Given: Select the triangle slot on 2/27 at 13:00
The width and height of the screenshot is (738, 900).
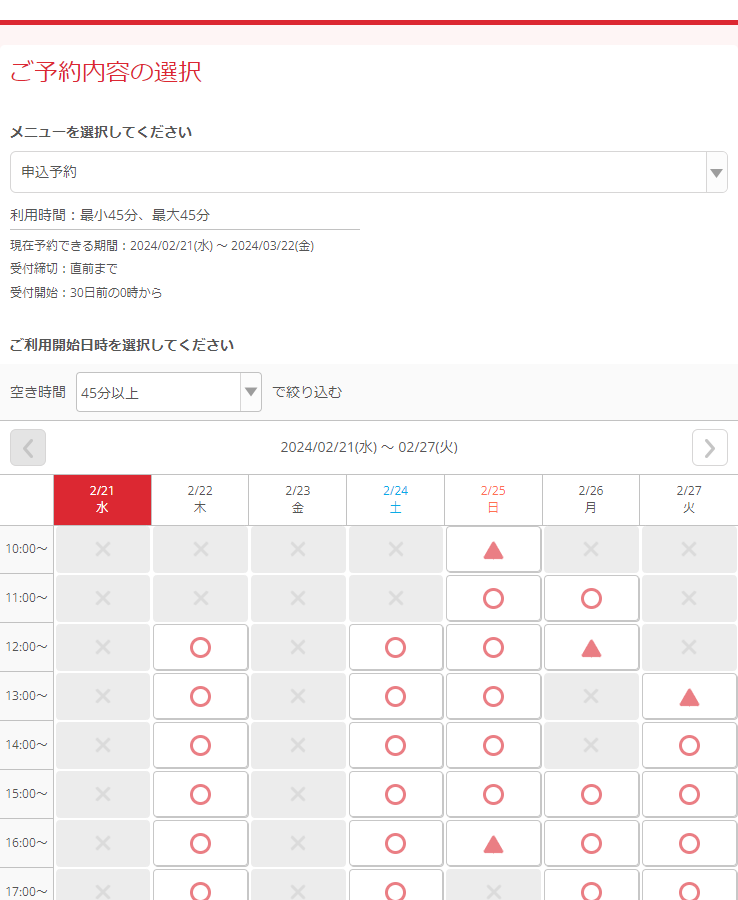Looking at the screenshot, I should (x=689, y=696).
